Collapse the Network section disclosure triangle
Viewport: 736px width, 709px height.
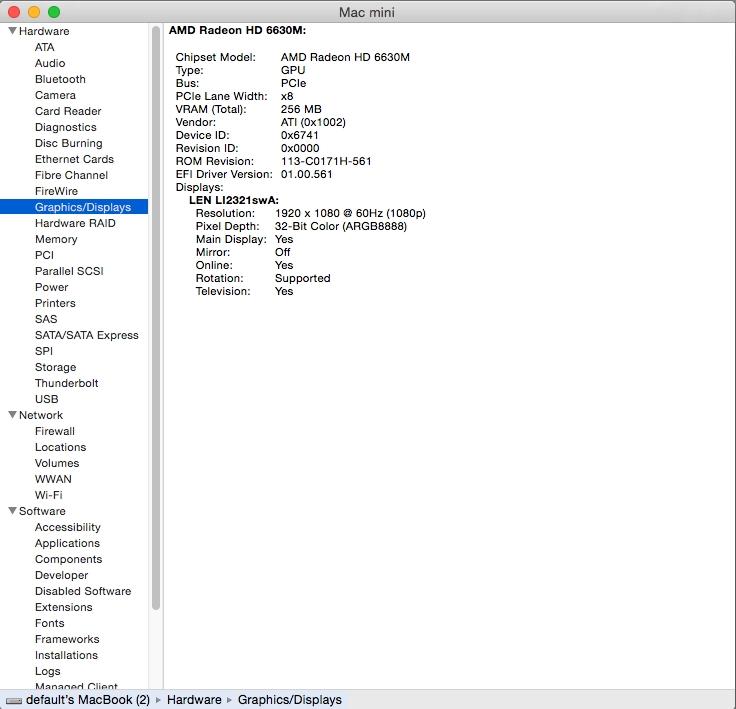coord(11,415)
